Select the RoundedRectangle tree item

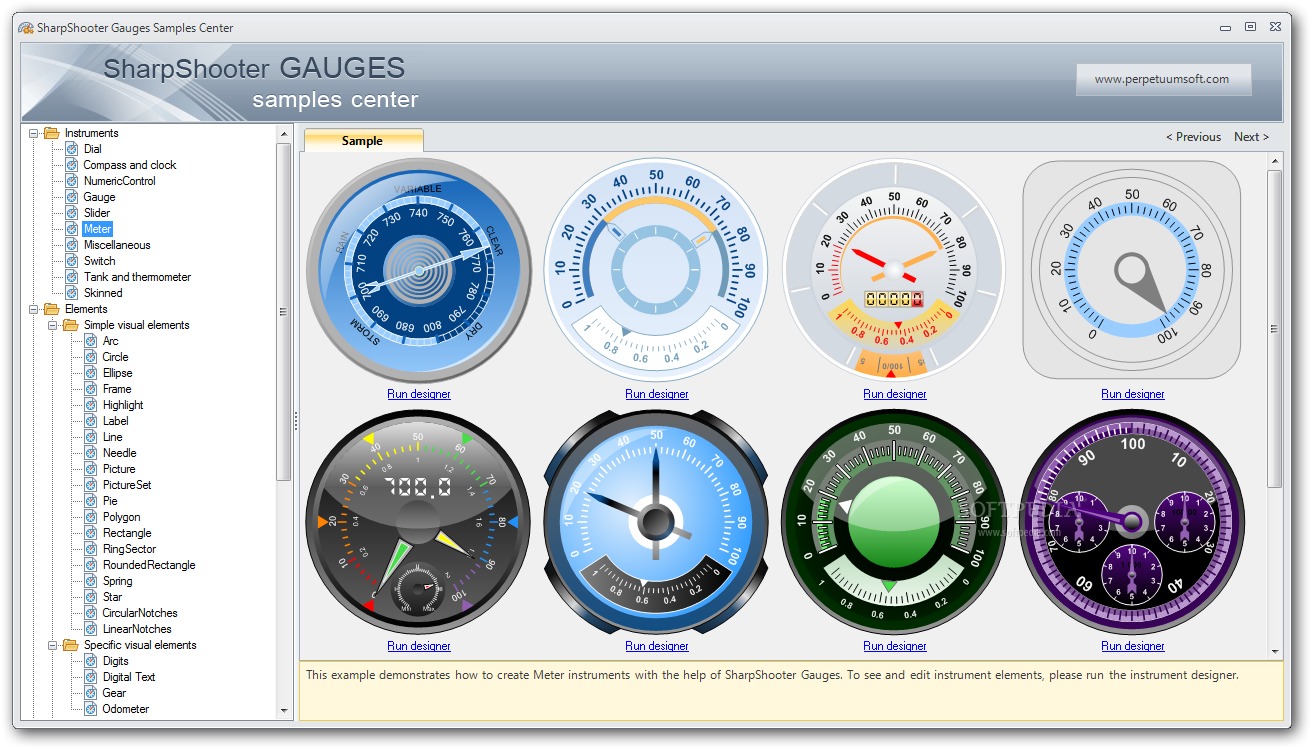(149, 565)
